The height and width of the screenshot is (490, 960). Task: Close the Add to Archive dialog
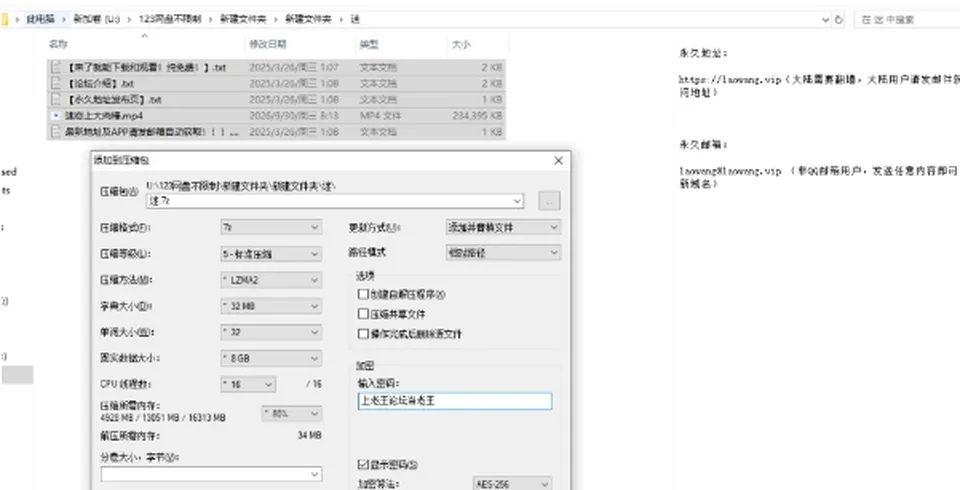point(558,160)
